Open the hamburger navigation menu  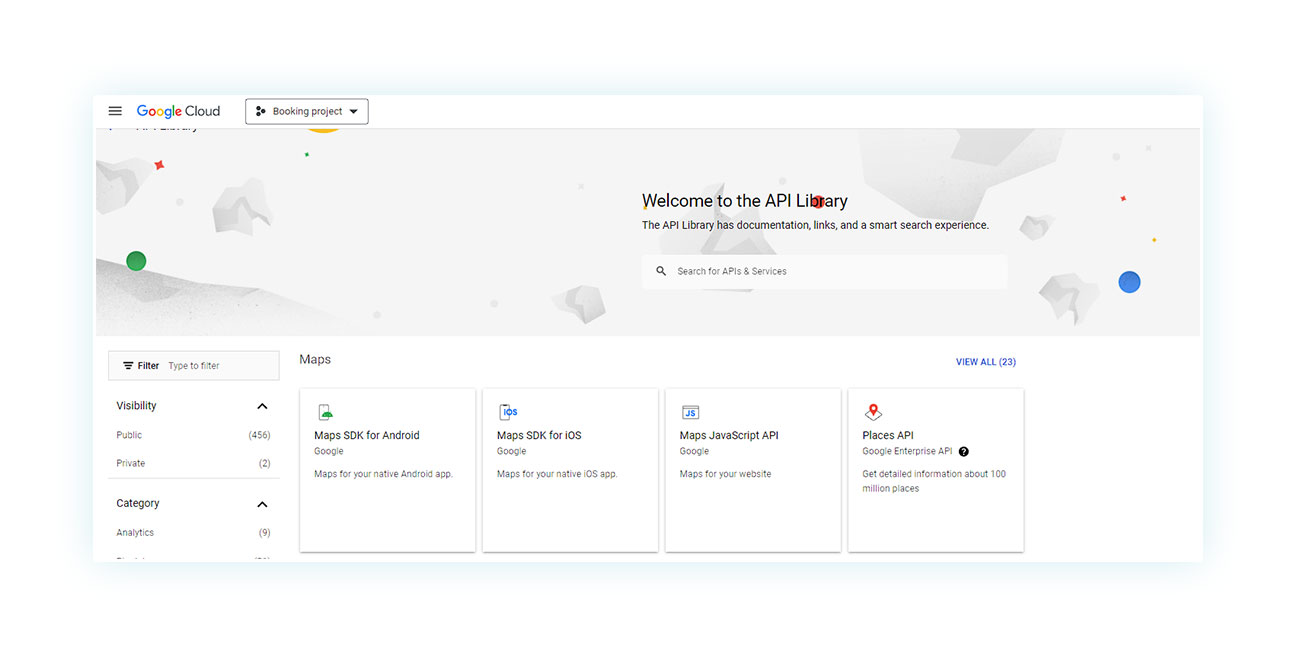115,111
